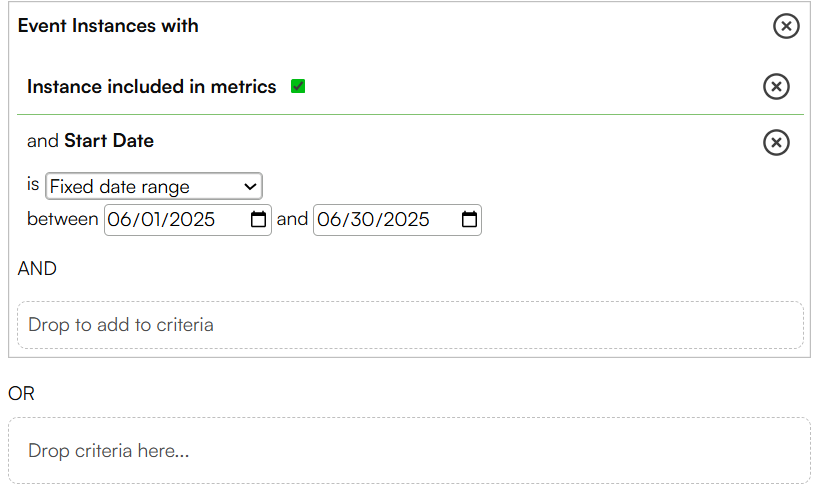Select the year segment of 06/30/2025
Screen dimensions: 813x502
tap(405, 219)
